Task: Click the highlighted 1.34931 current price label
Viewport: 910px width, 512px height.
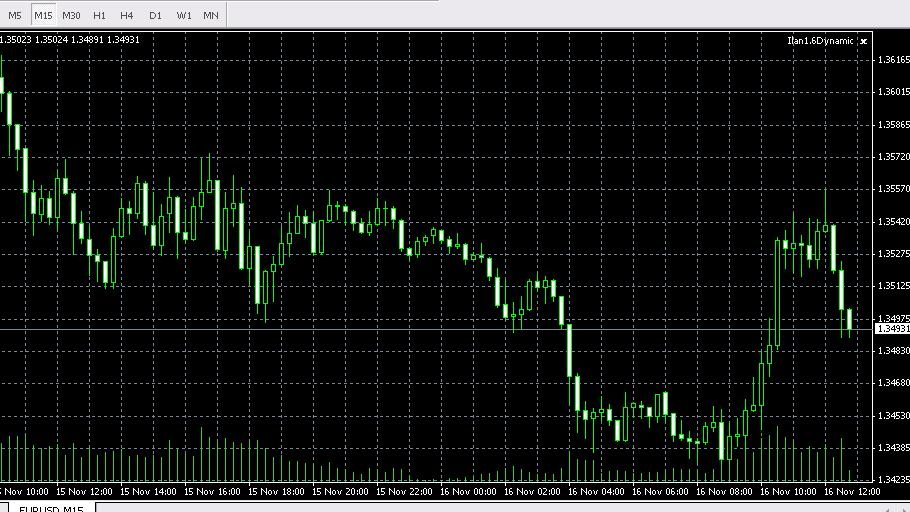Action: tap(893, 329)
